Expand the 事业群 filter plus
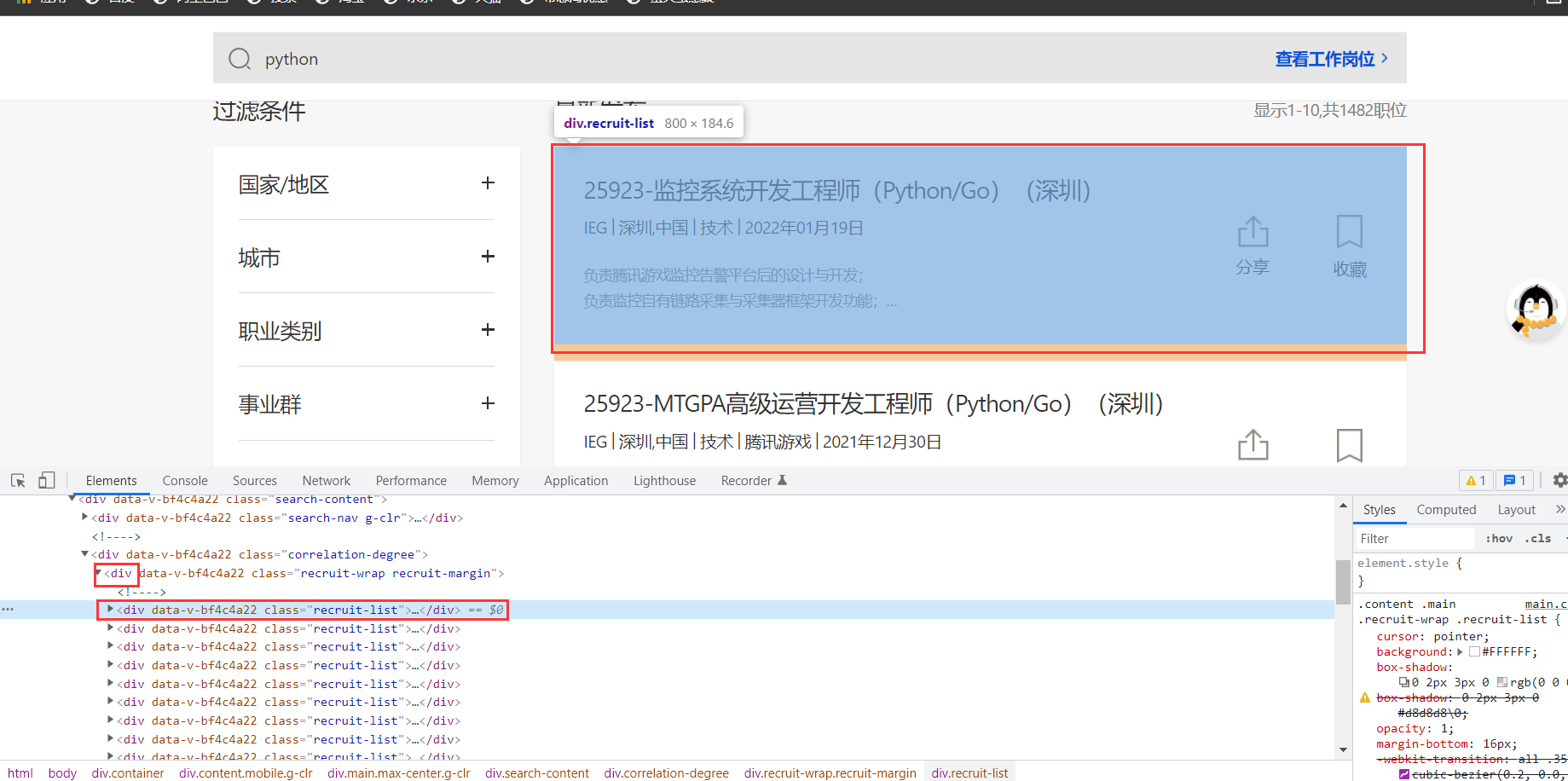 tap(488, 402)
